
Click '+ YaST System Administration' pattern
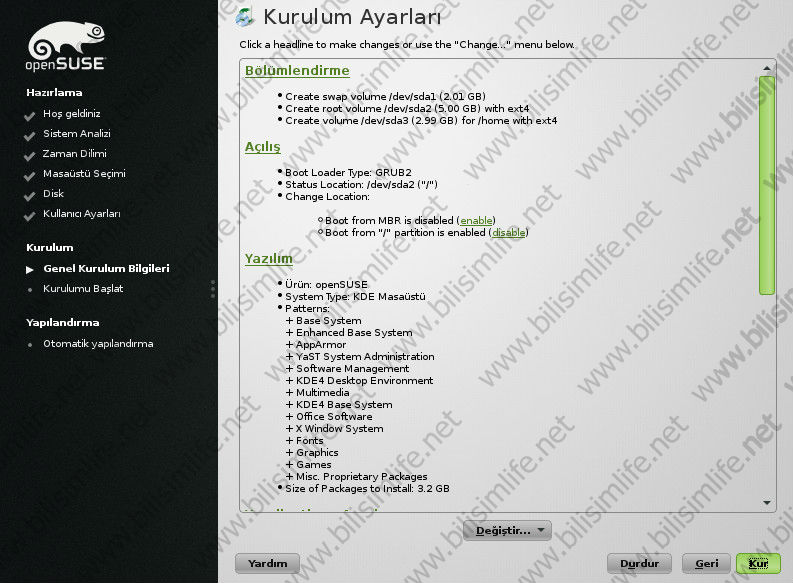(x=360, y=357)
